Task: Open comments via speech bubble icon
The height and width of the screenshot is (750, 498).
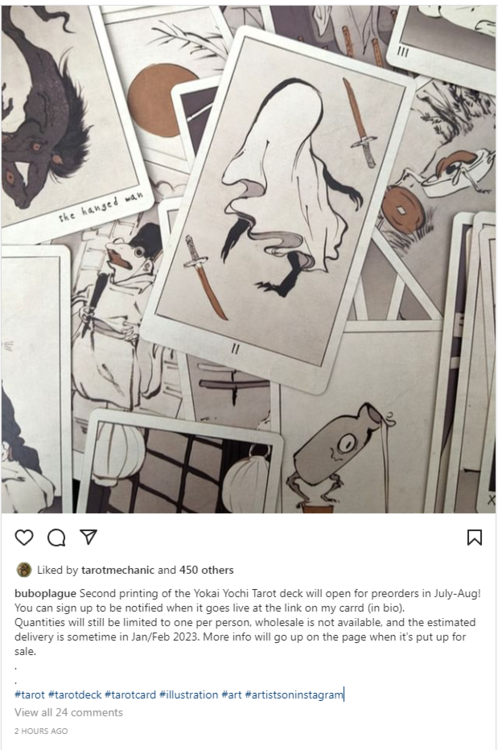Action: point(56,537)
